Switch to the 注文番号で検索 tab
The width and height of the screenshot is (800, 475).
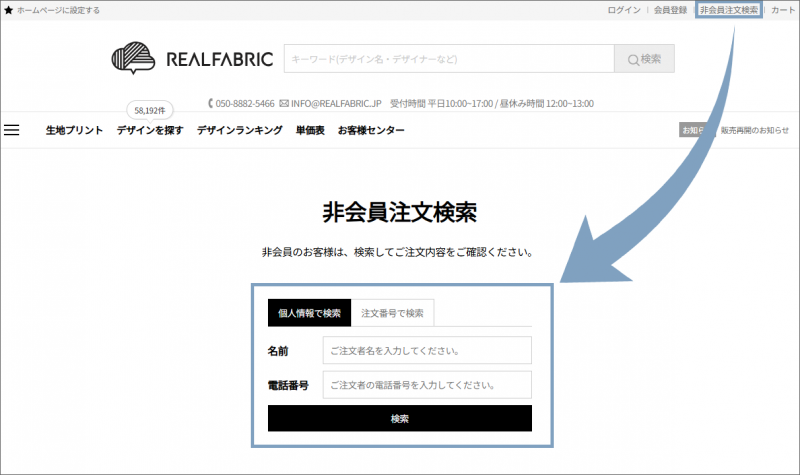click(x=392, y=313)
